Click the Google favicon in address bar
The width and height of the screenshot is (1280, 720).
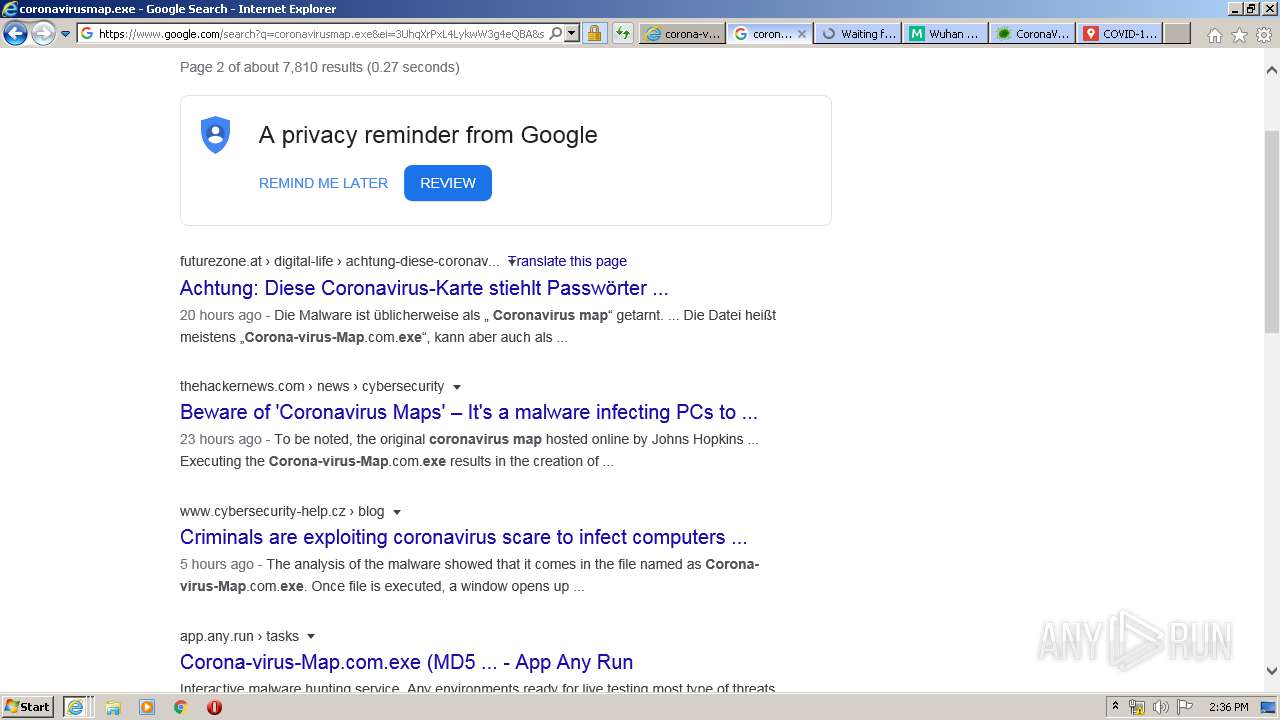click(87, 33)
